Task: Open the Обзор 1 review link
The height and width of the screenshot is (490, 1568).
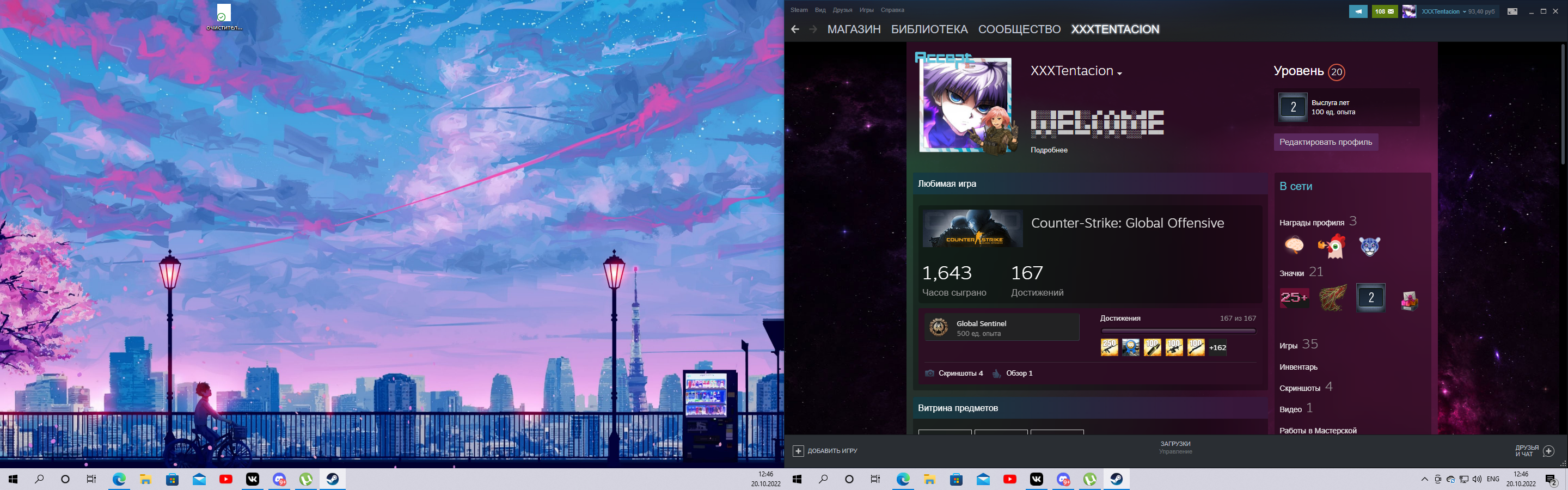Action: point(1019,373)
